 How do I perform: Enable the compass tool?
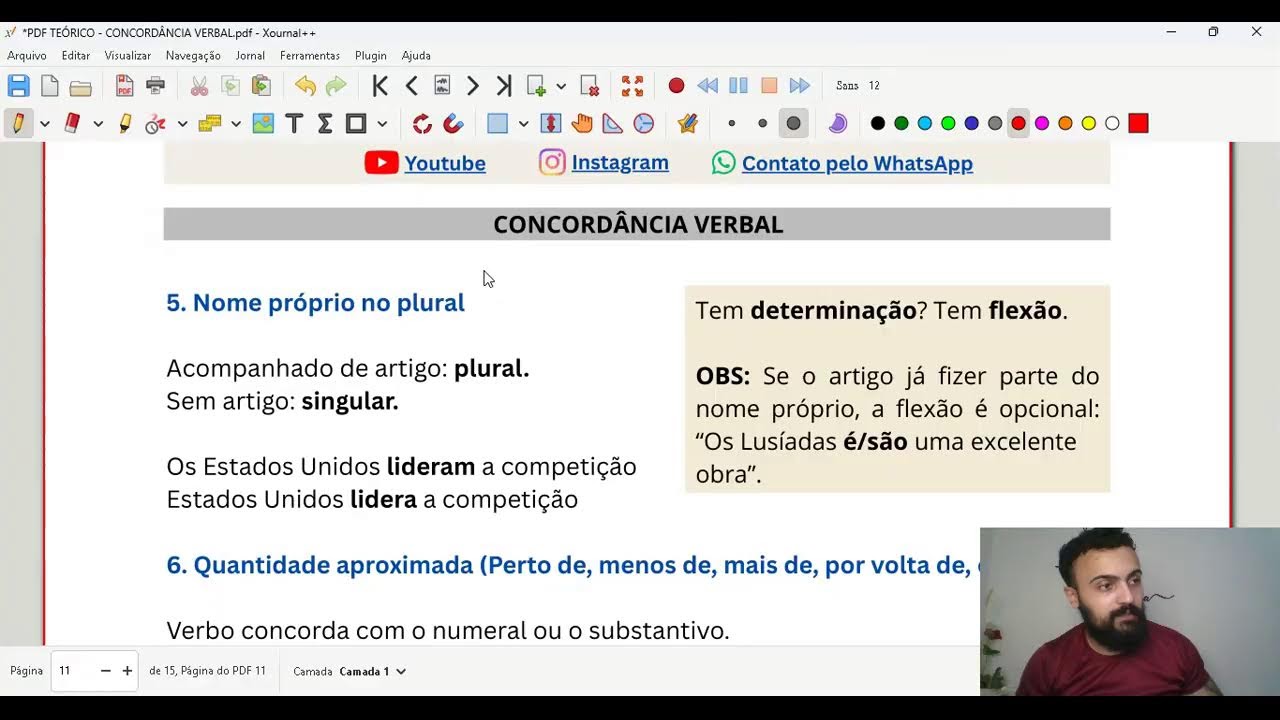click(644, 124)
